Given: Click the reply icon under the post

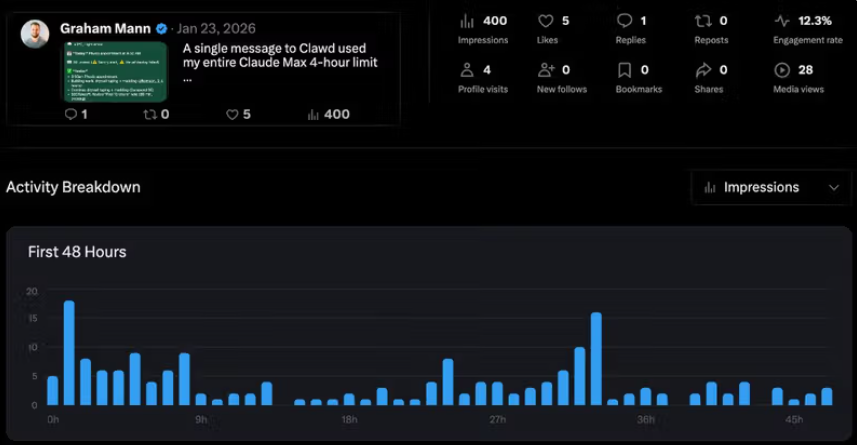Looking at the screenshot, I should (x=71, y=114).
